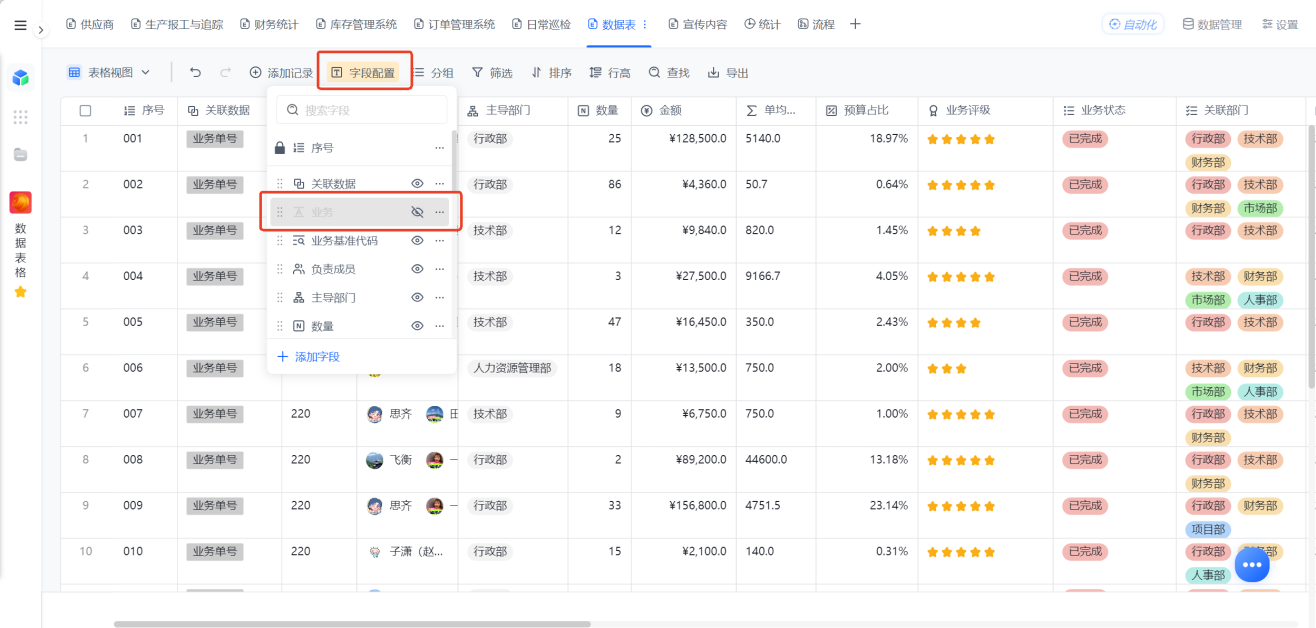Viewport: 1316px width, 628px height.
Task: Click the redo arrow icon
Action: [x=225, y=72]
